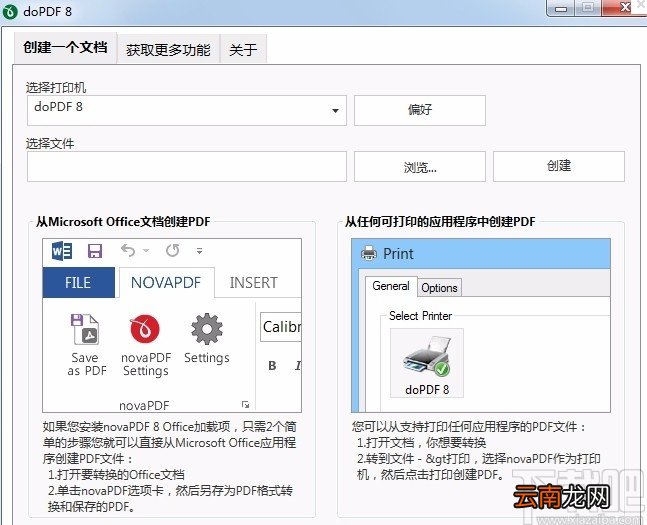This screenshot has height=525, width=647.
Task: Click the text 1.打开文档，你想要转换
Action: pos(421,443)
